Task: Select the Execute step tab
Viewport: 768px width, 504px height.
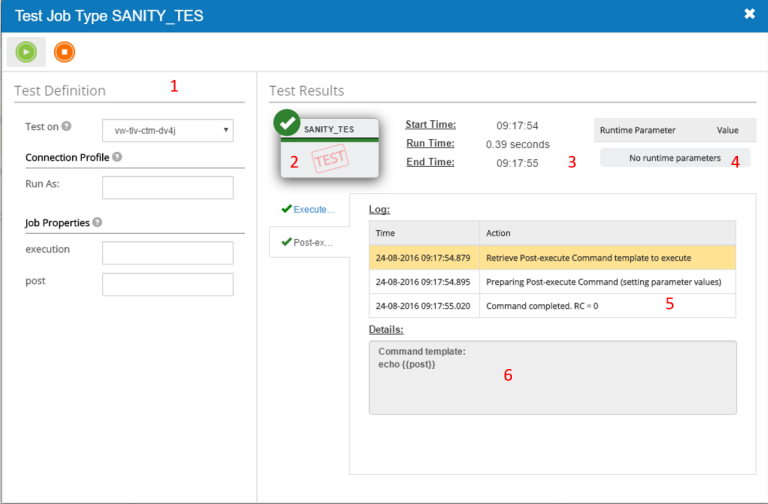Action: tap(309, 210)
